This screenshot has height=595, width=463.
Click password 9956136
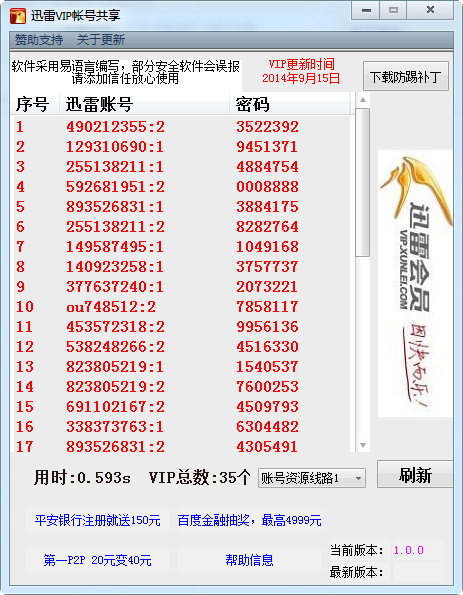click(x=268, y=327)
